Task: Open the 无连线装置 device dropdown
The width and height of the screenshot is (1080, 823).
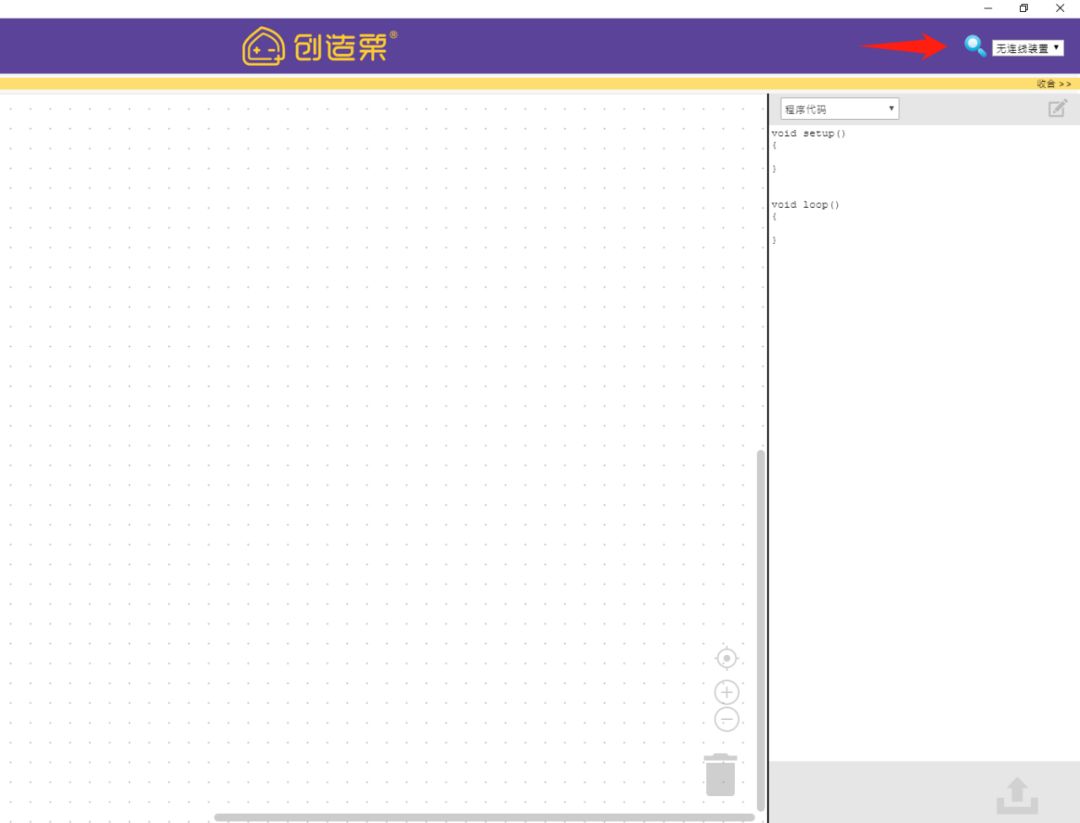Action: [x=1027, y=48]
